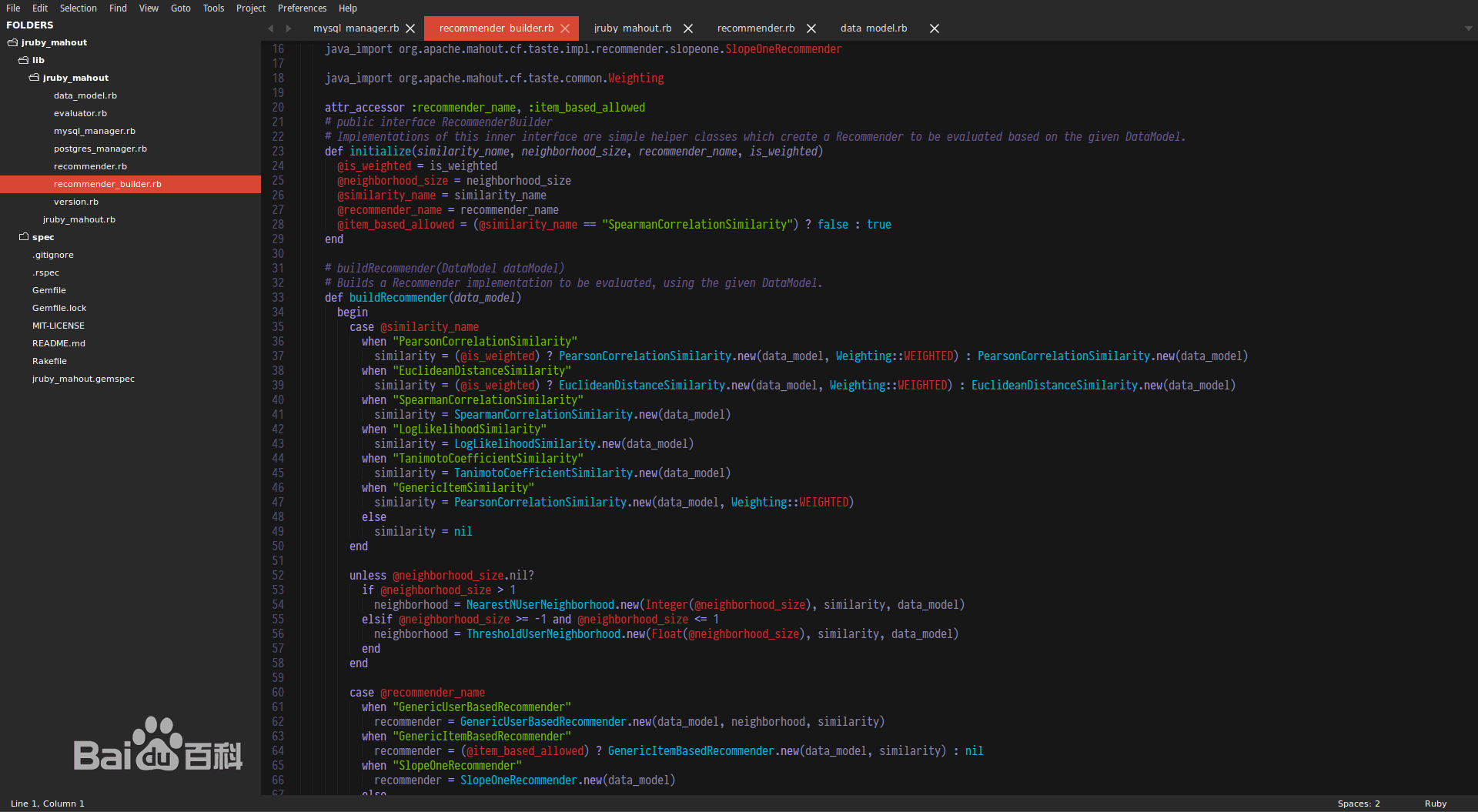Open the Preferences menu
The image size is (1478, 812).
(x=302, y=8)
